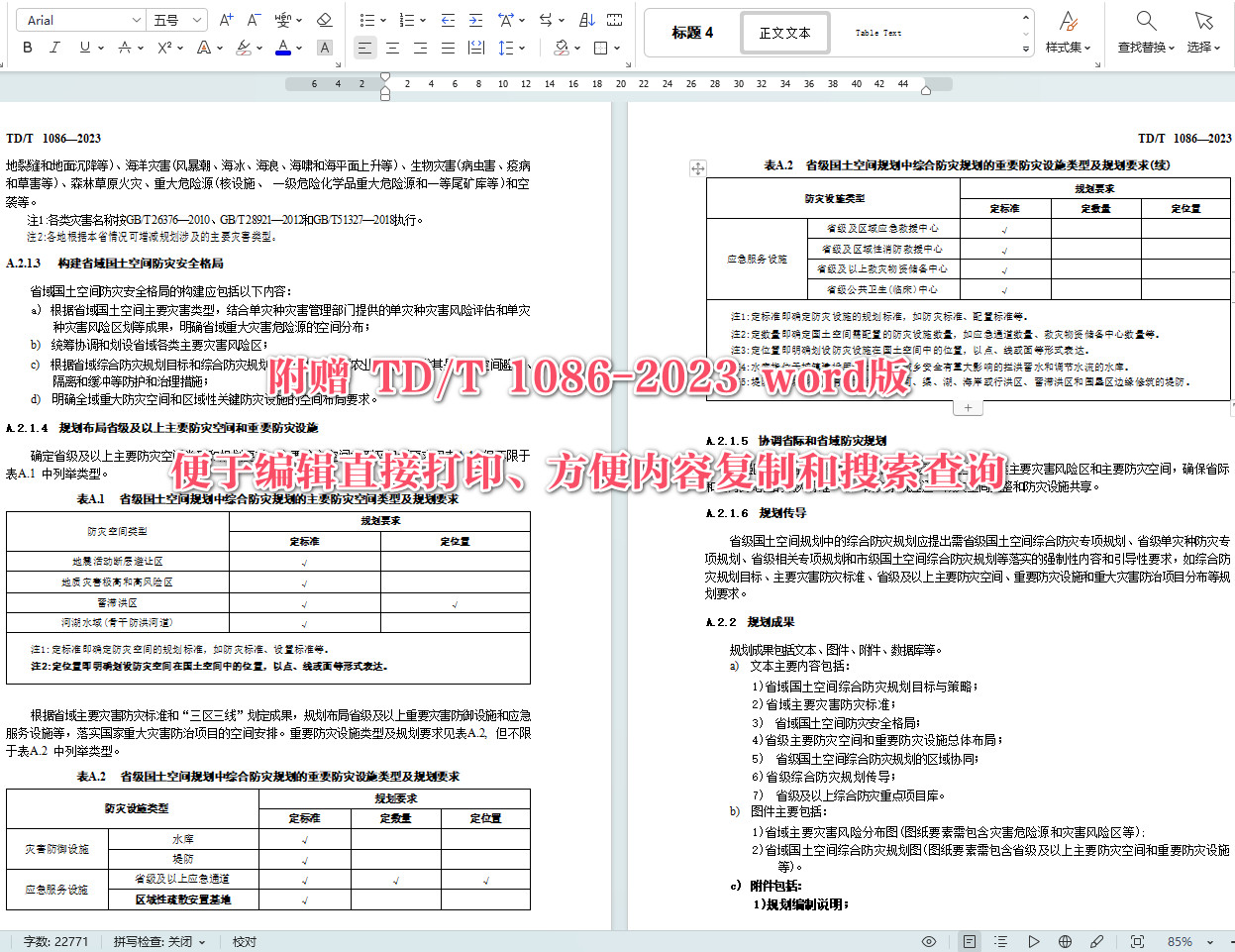Toggle bold formatting
The width and height of the screenshot is (1235, 952).
(28, 47)
